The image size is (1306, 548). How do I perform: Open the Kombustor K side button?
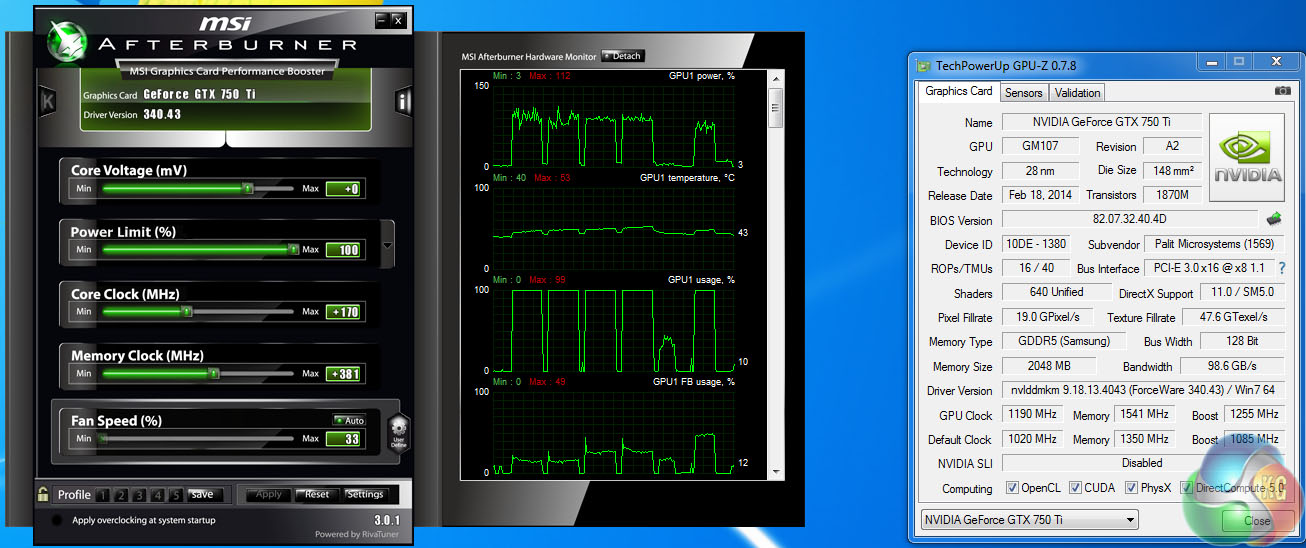pos(47,101)
